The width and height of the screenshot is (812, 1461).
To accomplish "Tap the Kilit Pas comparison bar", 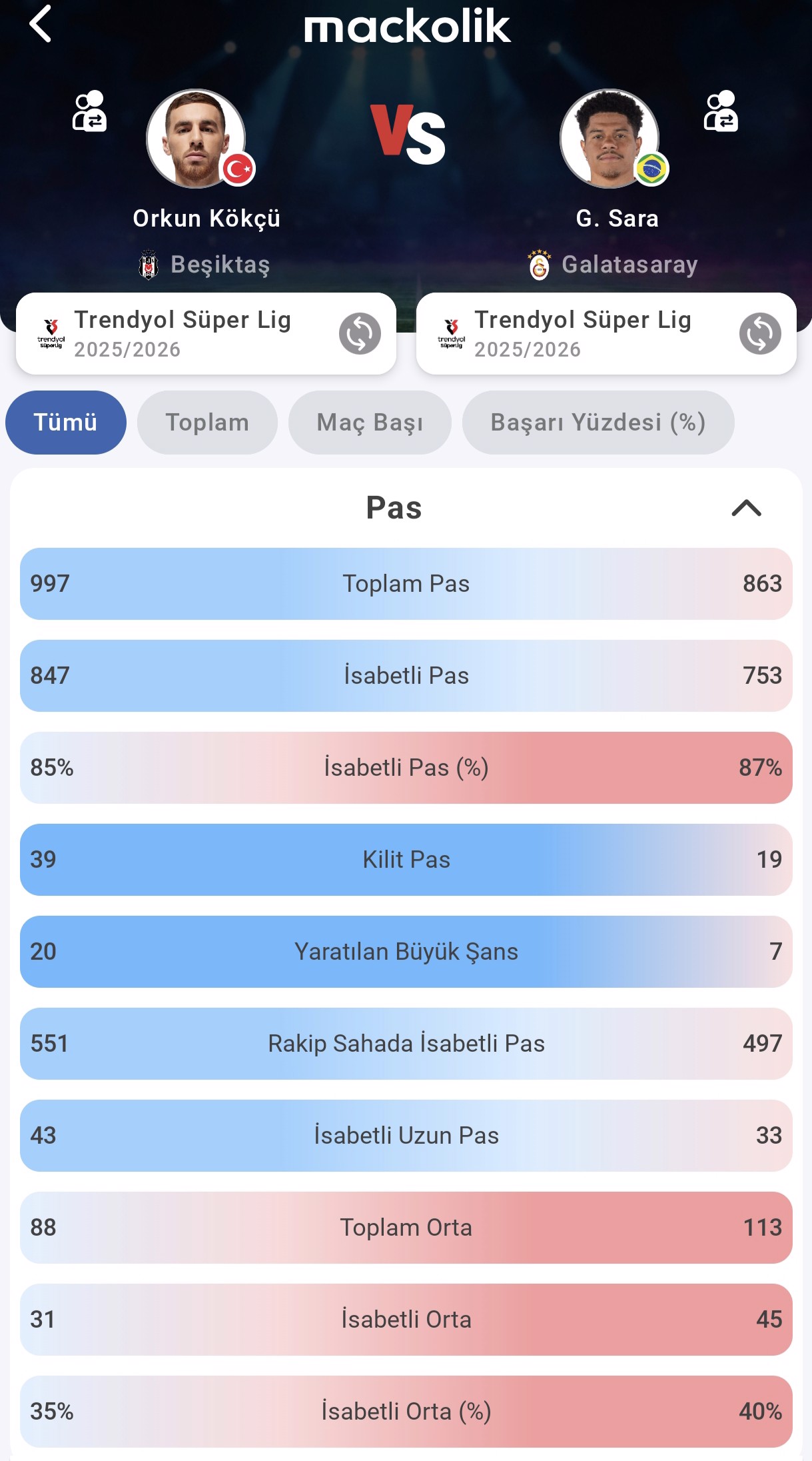I will click(x=406, y=860).
